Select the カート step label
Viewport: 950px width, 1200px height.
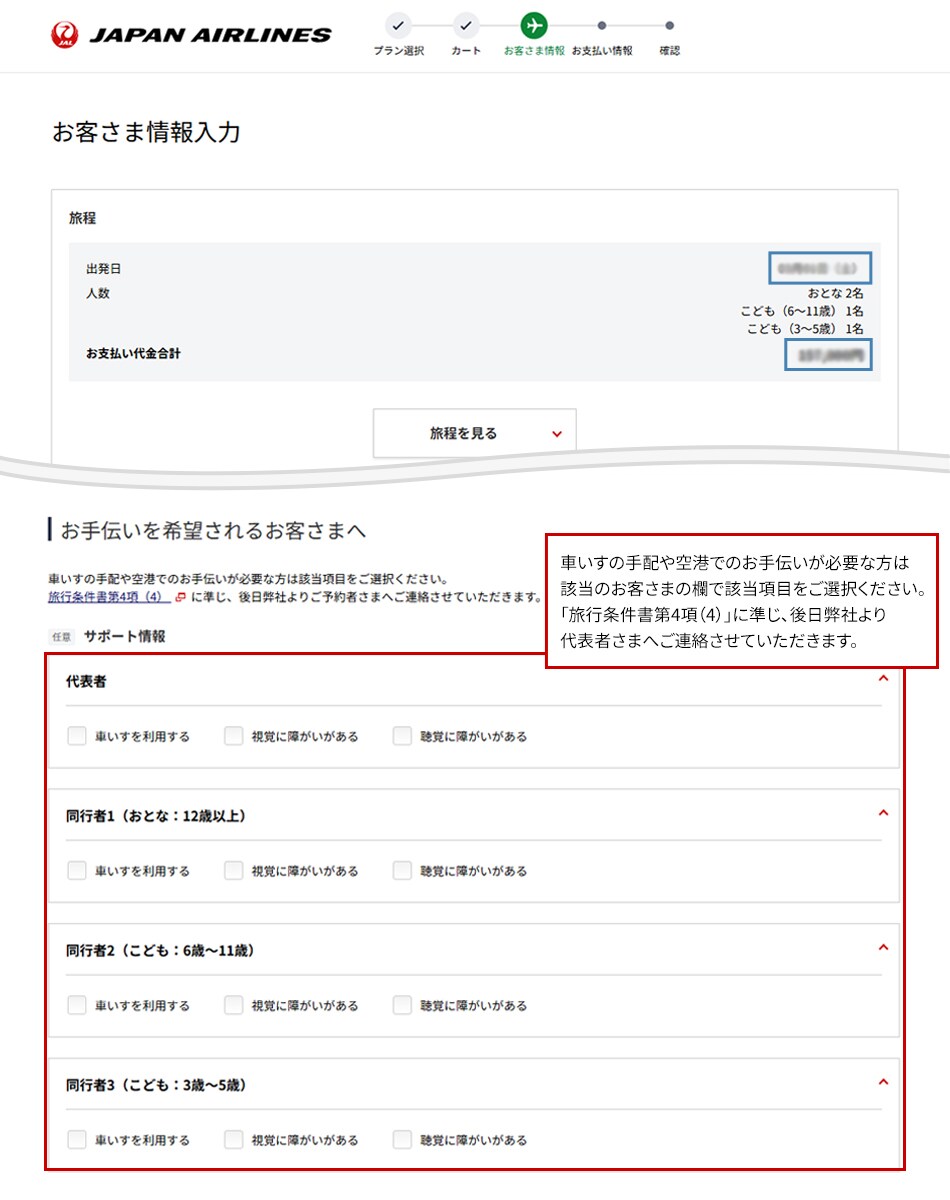pyautogui.click(x=466, y=51)
